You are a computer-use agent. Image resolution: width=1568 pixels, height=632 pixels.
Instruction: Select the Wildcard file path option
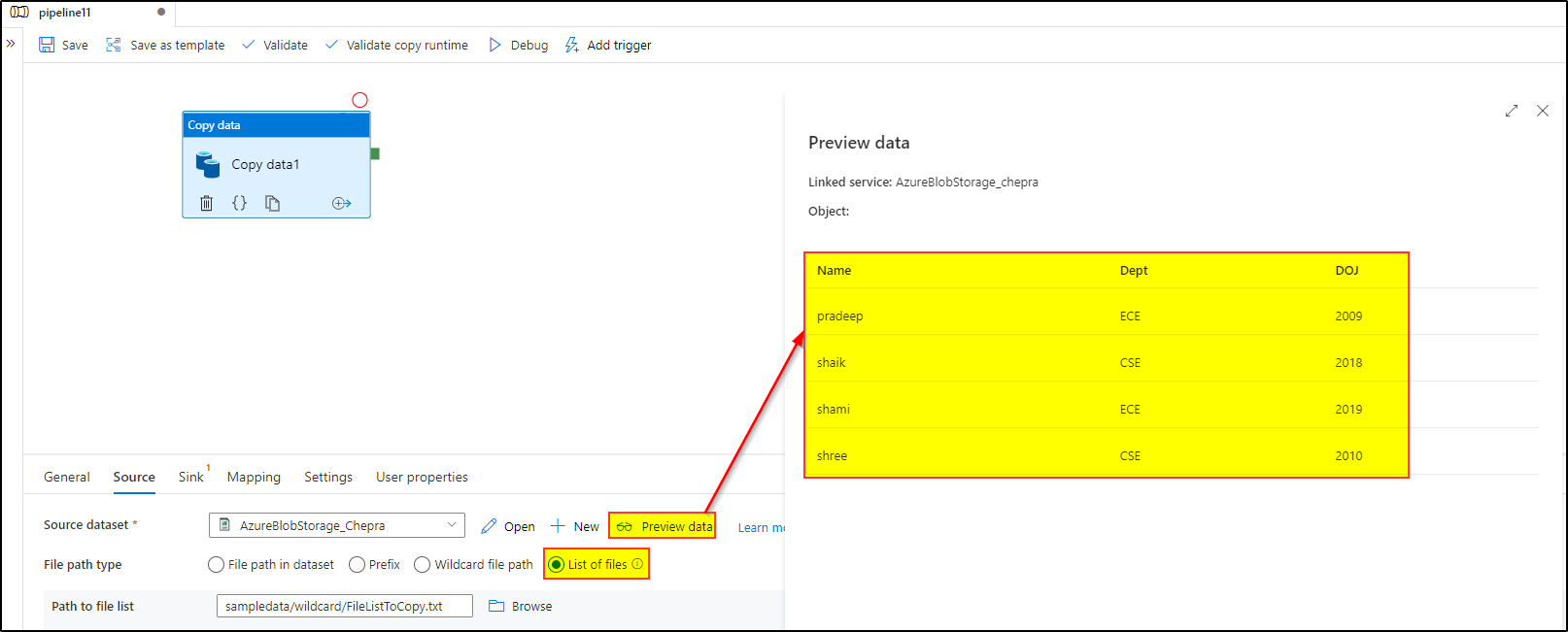tap(422, 564)
